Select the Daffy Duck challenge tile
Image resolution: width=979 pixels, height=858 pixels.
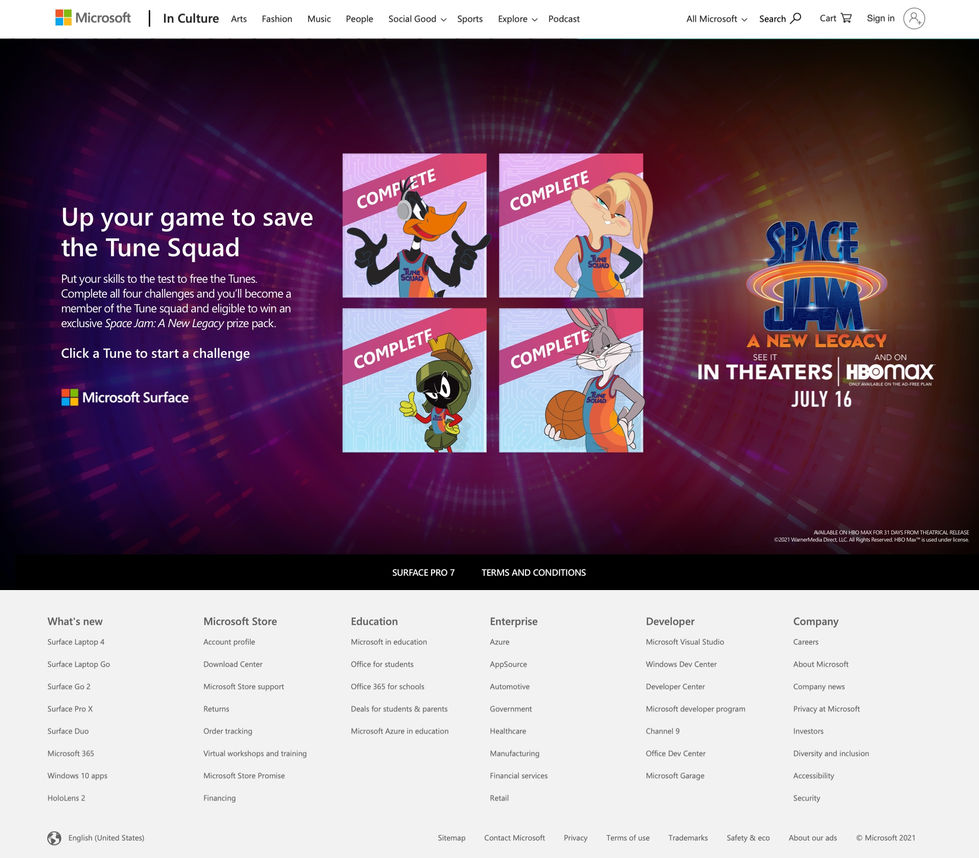(x=415, y=225)
